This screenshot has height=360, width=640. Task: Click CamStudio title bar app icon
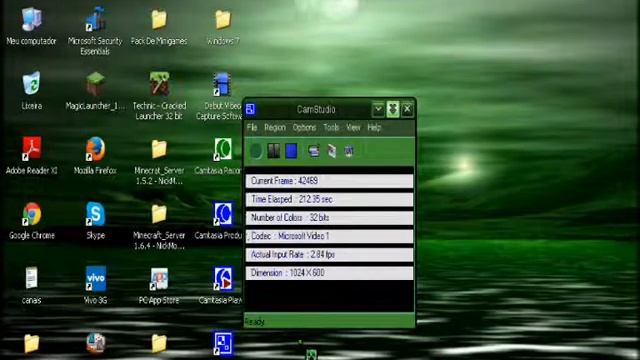tap(251, 109)
